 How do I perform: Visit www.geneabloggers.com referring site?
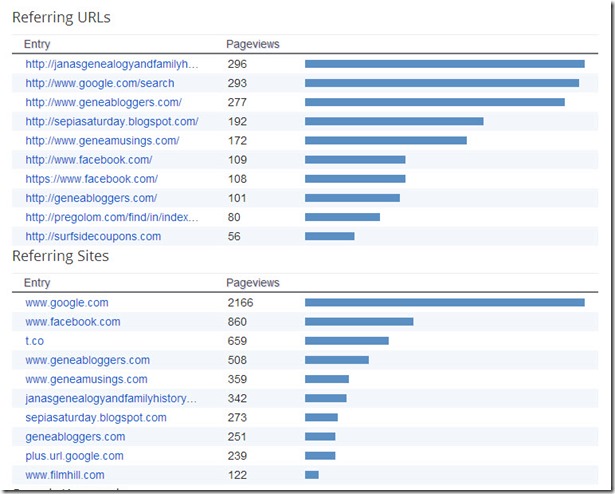pyautogui.click(x=87, y=360)
